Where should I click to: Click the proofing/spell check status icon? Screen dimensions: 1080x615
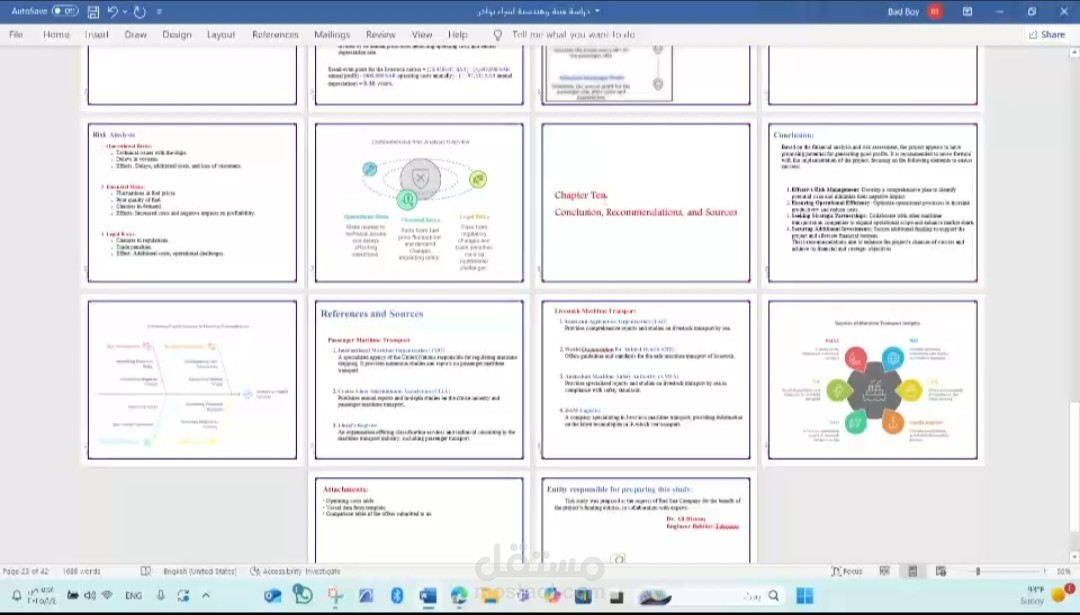pos(145,571)
